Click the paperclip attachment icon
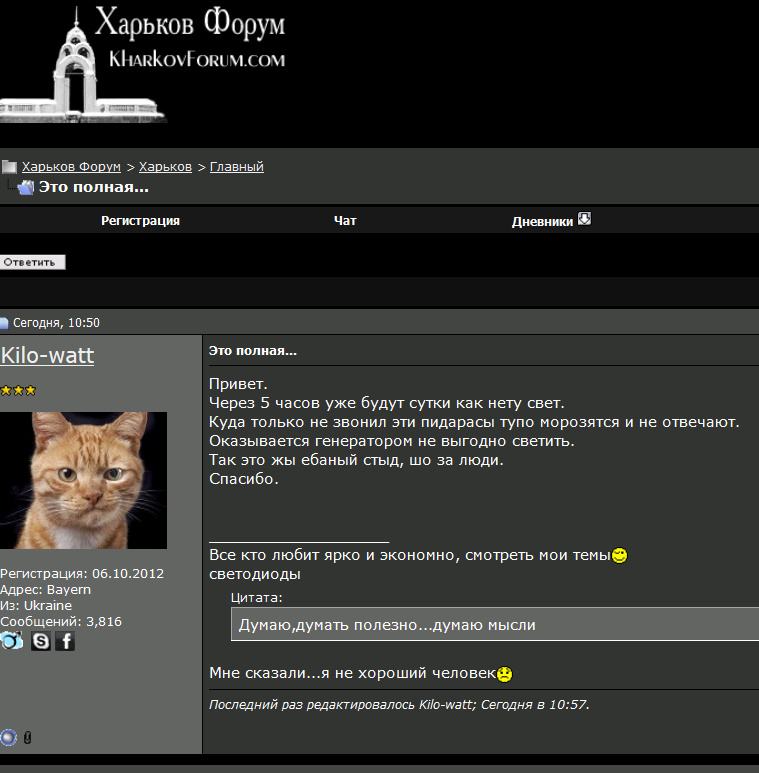Image resolution: width=759 pixels, height=773 pixels. [x=28, y=738]
